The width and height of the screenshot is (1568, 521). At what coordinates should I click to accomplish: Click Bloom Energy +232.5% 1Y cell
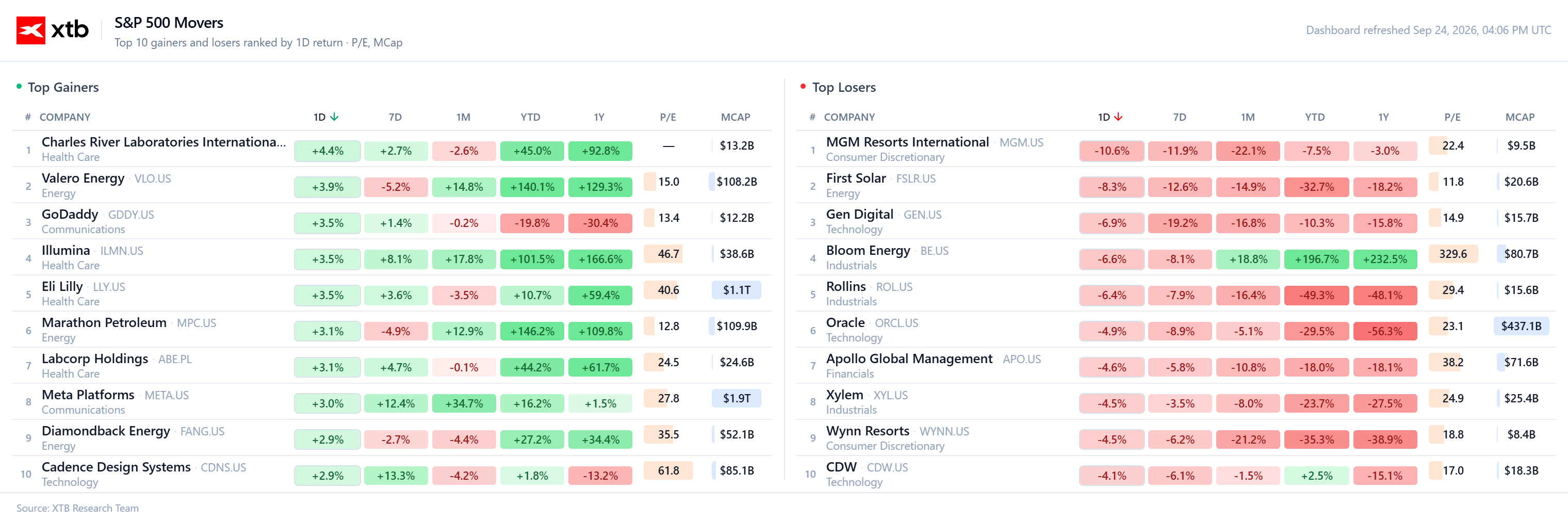point(1385,259)
